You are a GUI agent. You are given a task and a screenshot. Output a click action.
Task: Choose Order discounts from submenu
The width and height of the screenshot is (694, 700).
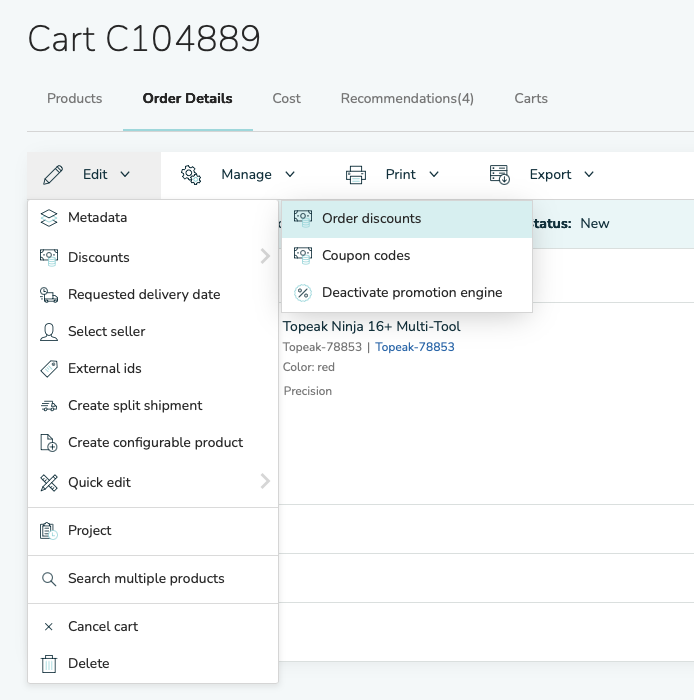click(371, 219)
